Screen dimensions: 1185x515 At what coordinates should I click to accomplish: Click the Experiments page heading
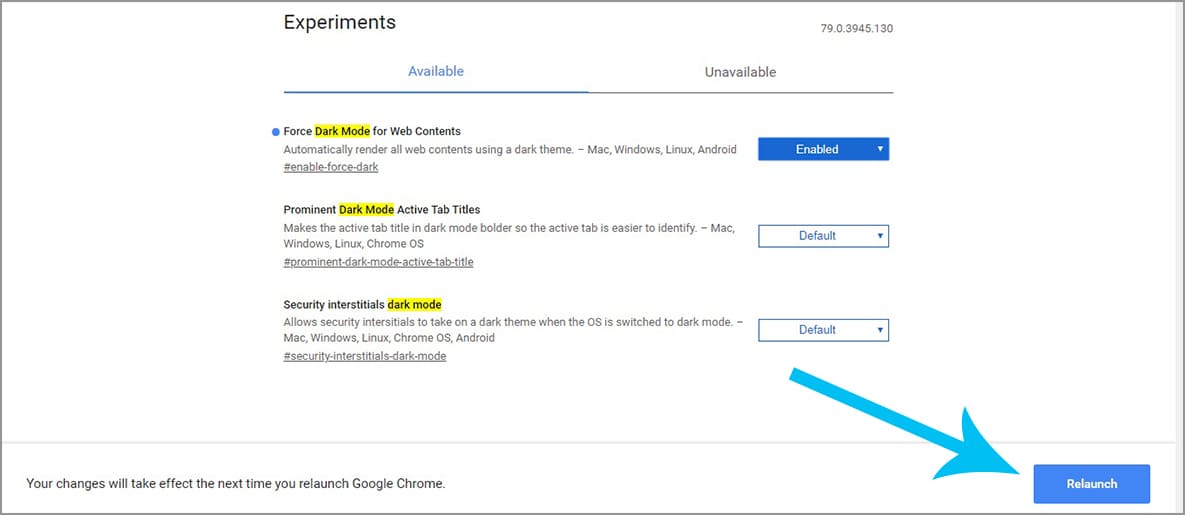(340, 22)
